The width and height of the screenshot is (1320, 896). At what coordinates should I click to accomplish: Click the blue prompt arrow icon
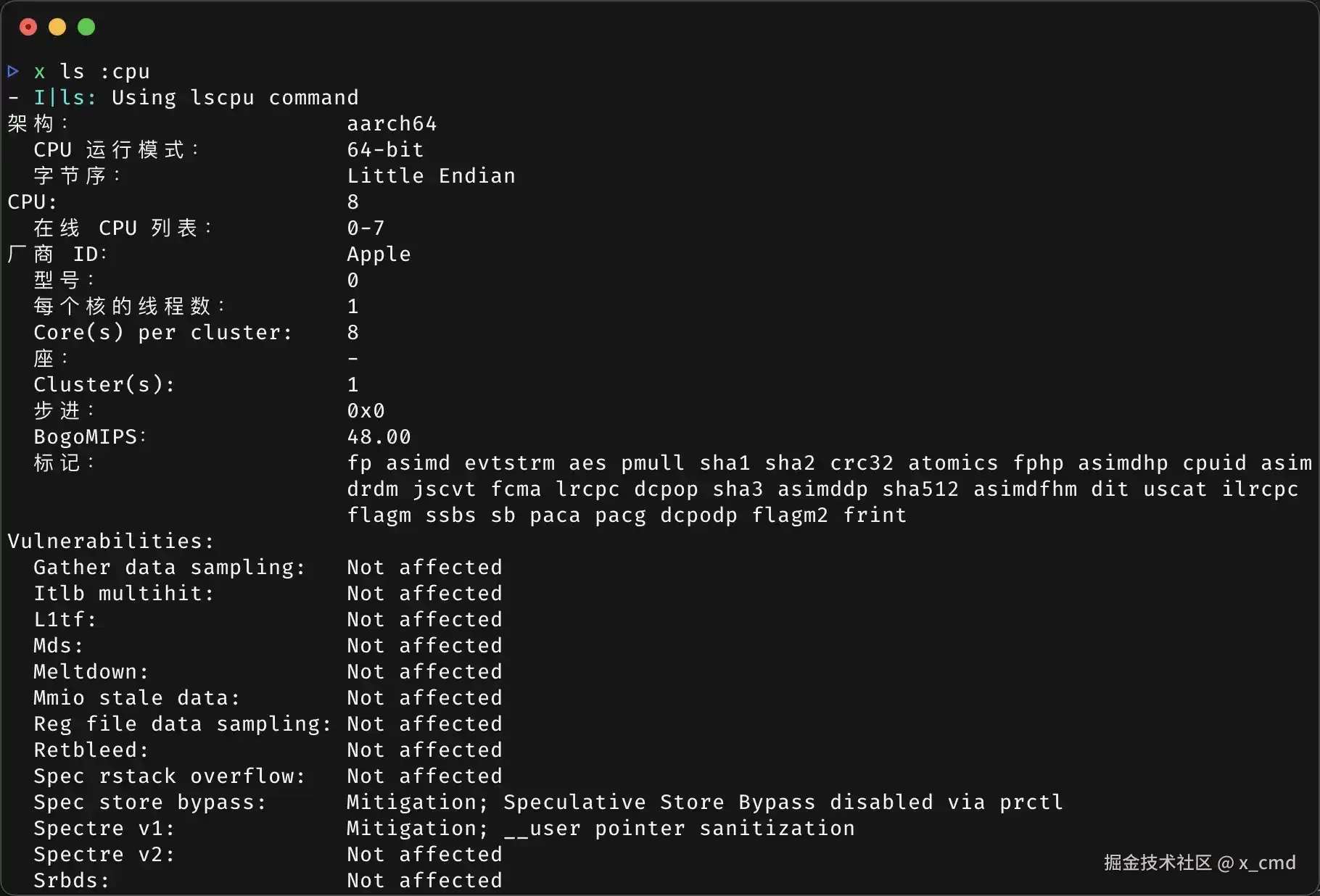[13, 71]
